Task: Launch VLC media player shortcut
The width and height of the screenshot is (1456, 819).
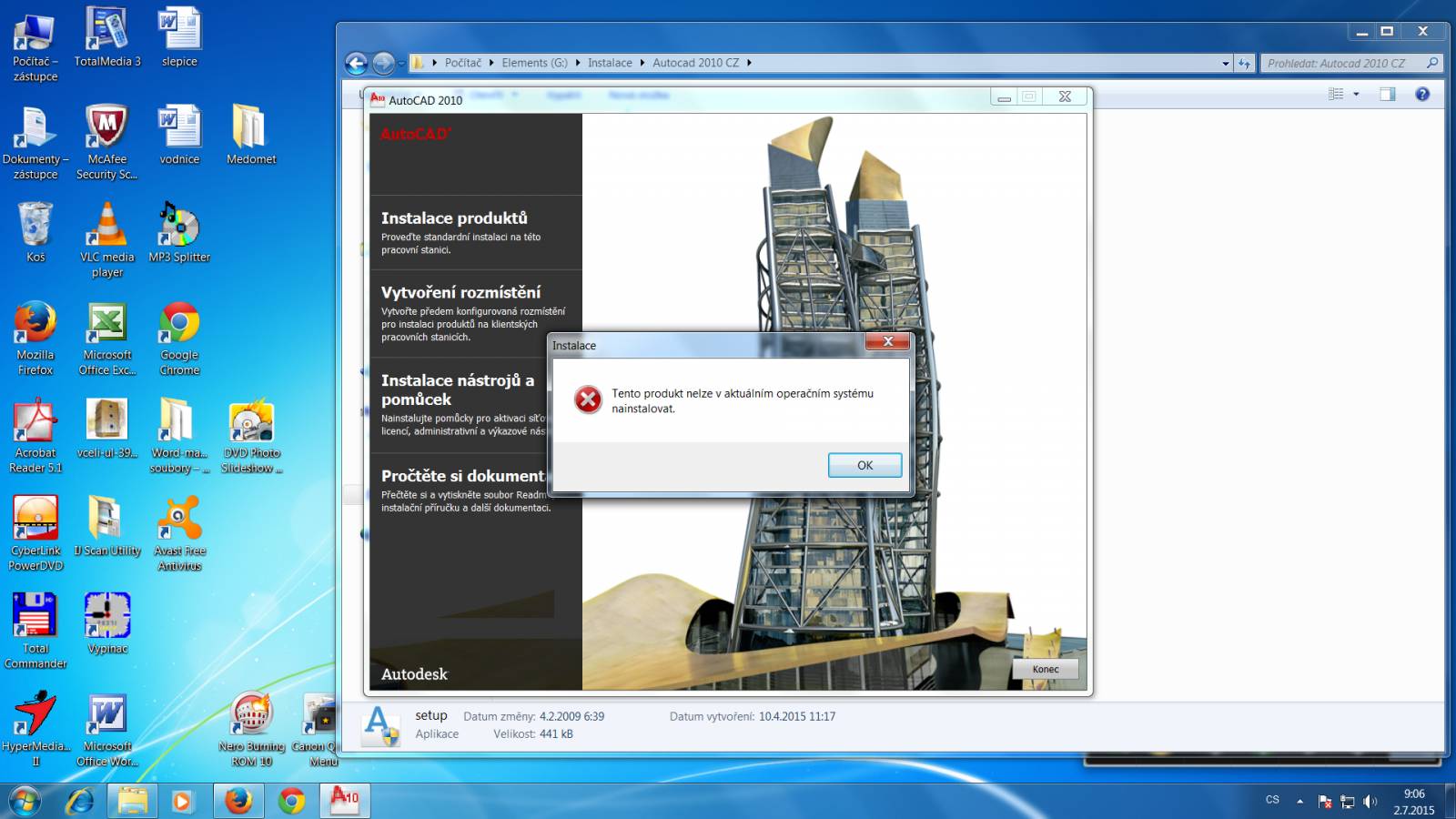Action: 107,240
